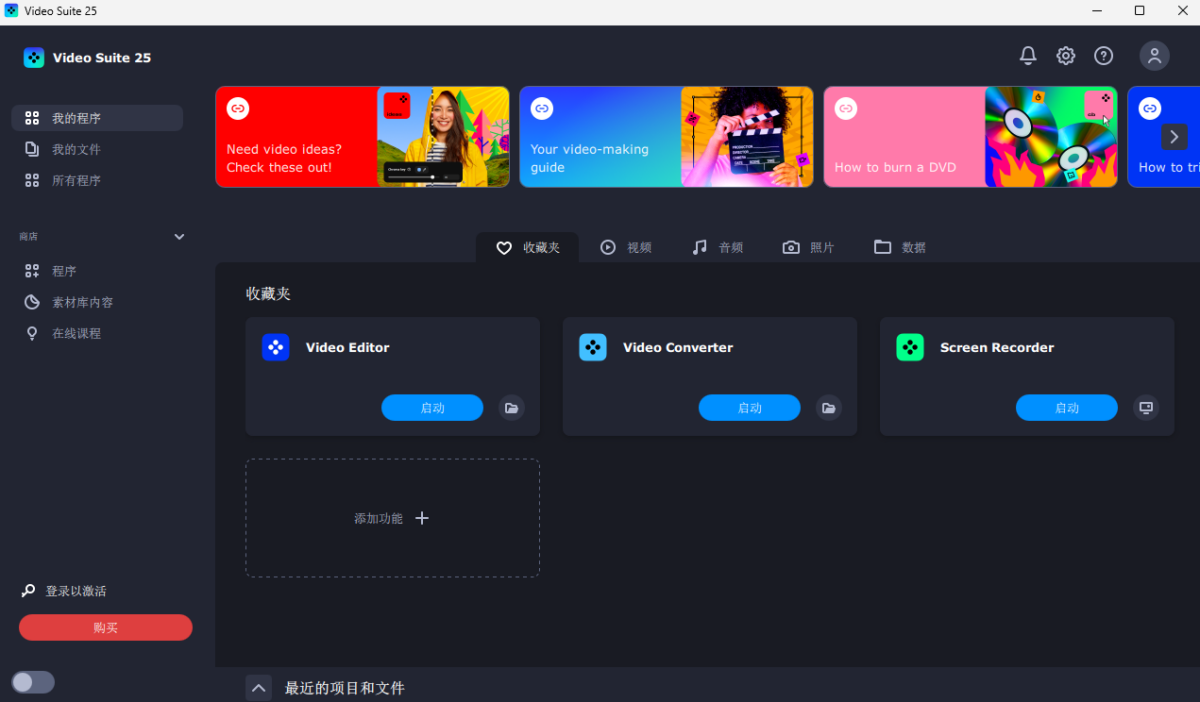Click the Video Converter app icon
The image size is (1200, 702).
point(593,348)
